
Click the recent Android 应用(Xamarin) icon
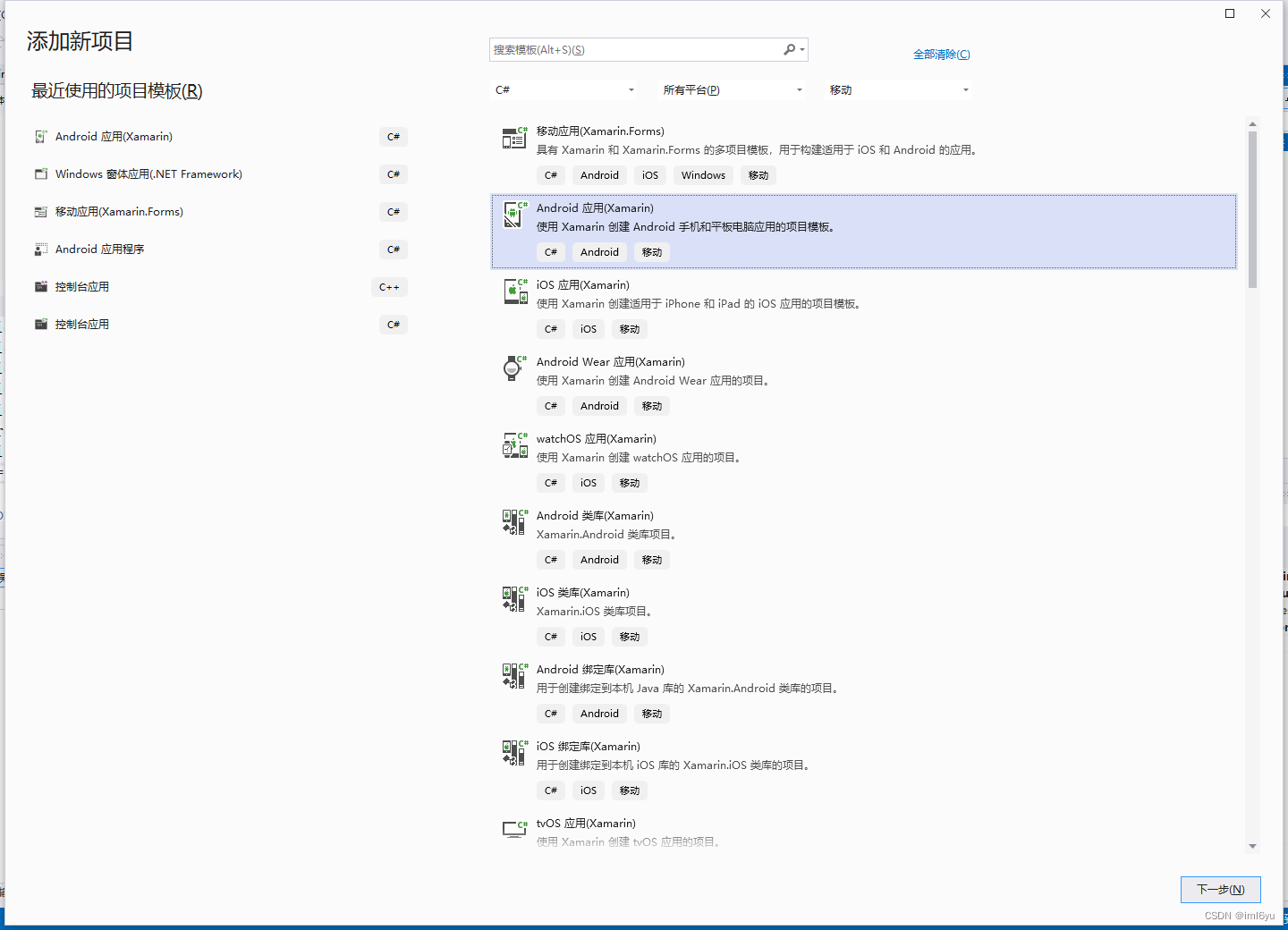(x=41, y=137)
